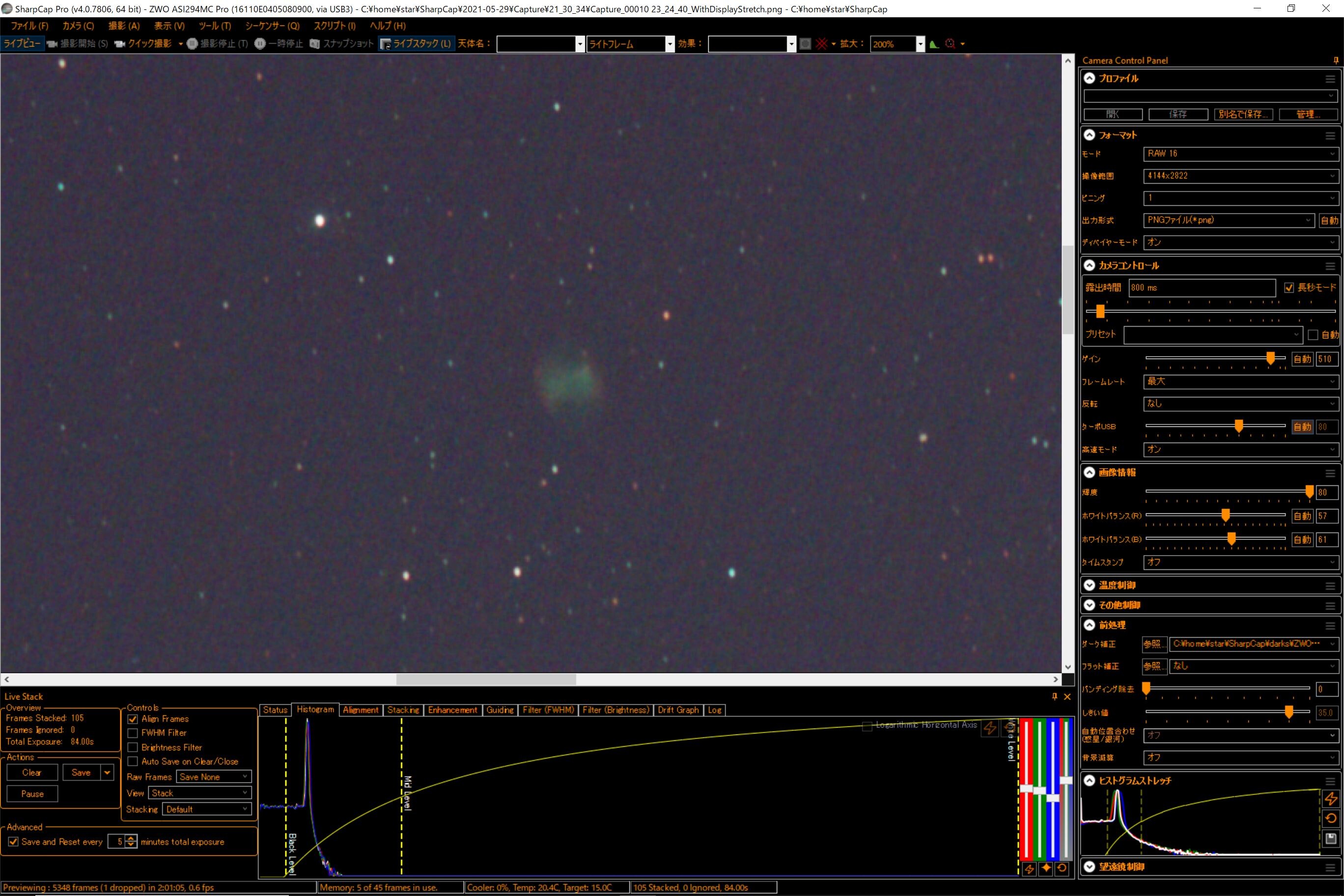This screenshot has width=1344, height=896.
Task: Expand the temperature control section
Action: click(x=1090, y=585)
